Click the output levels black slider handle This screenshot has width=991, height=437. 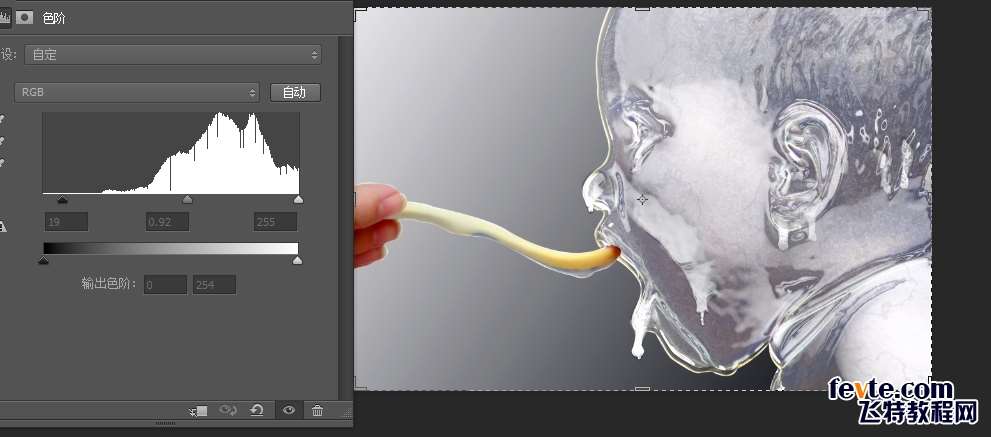click(x=43, y=261)
